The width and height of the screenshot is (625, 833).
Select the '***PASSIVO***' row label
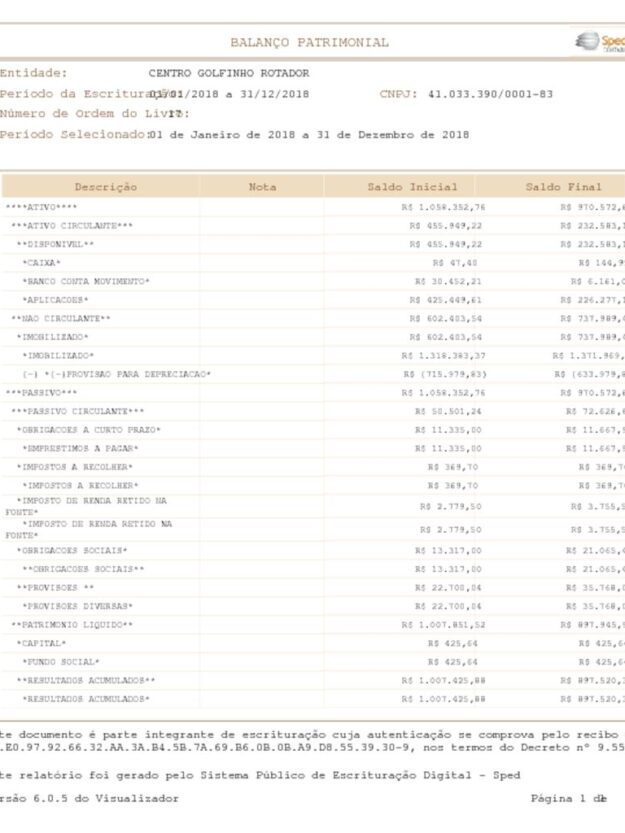(x=41, y=393)
